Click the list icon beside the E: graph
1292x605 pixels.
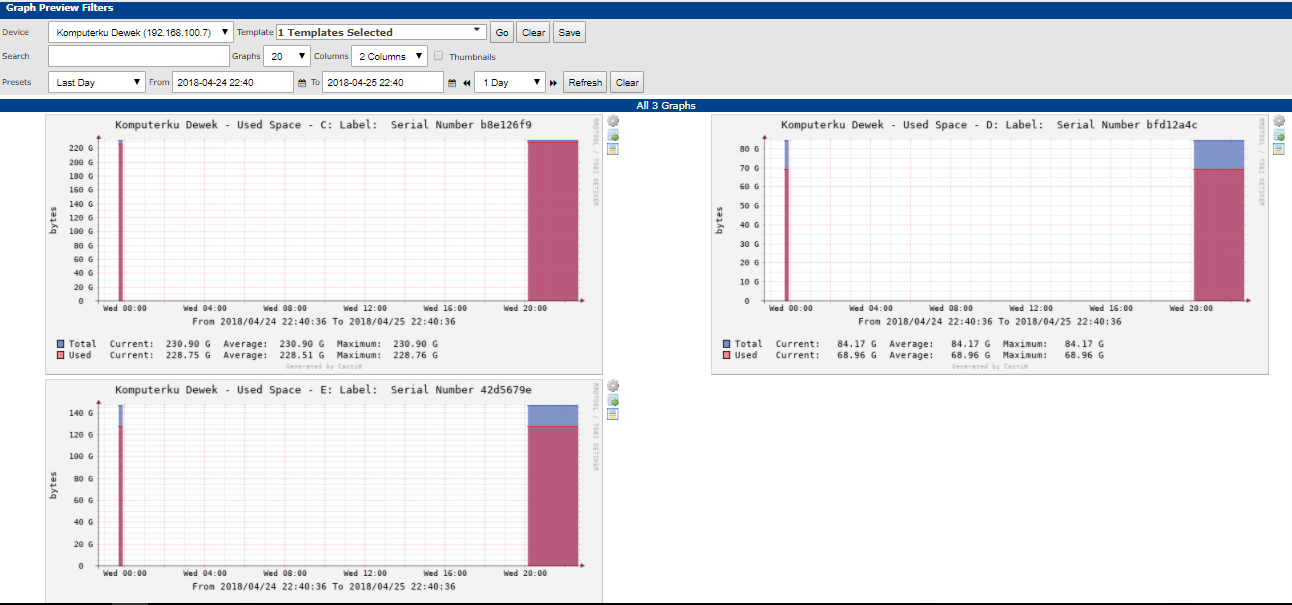click(x=613, y=414)
